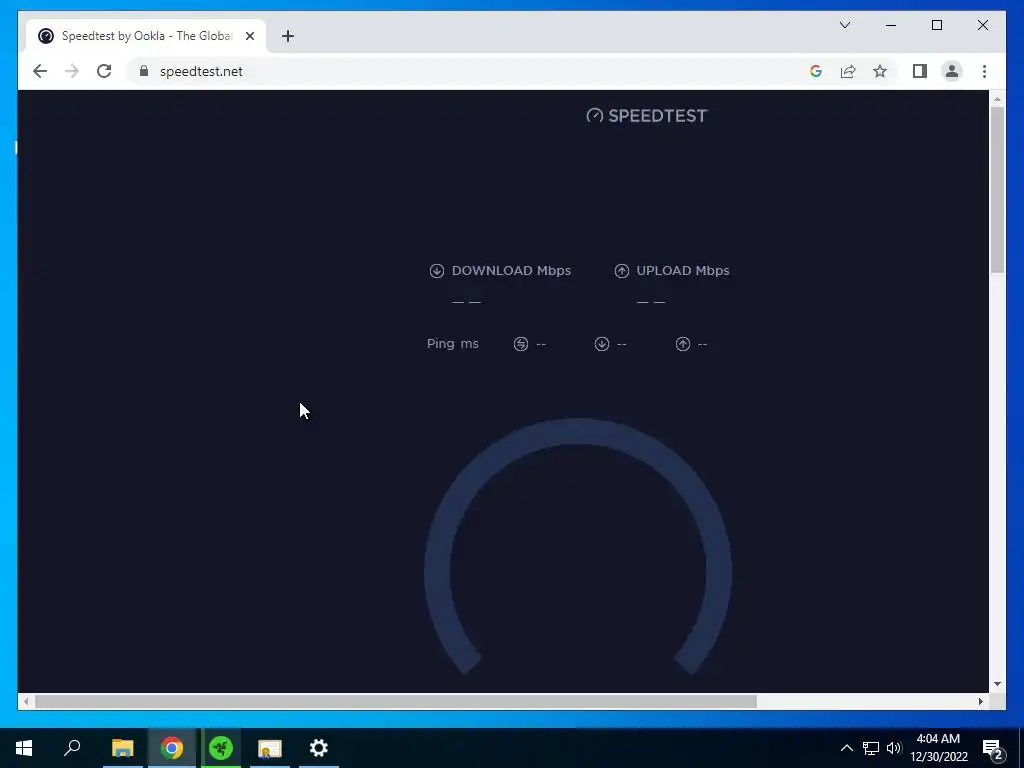Click the download arrow icon beside DOWNLOAD Mbps
This screenshot has width=1024, height=768.
[437, 271]
